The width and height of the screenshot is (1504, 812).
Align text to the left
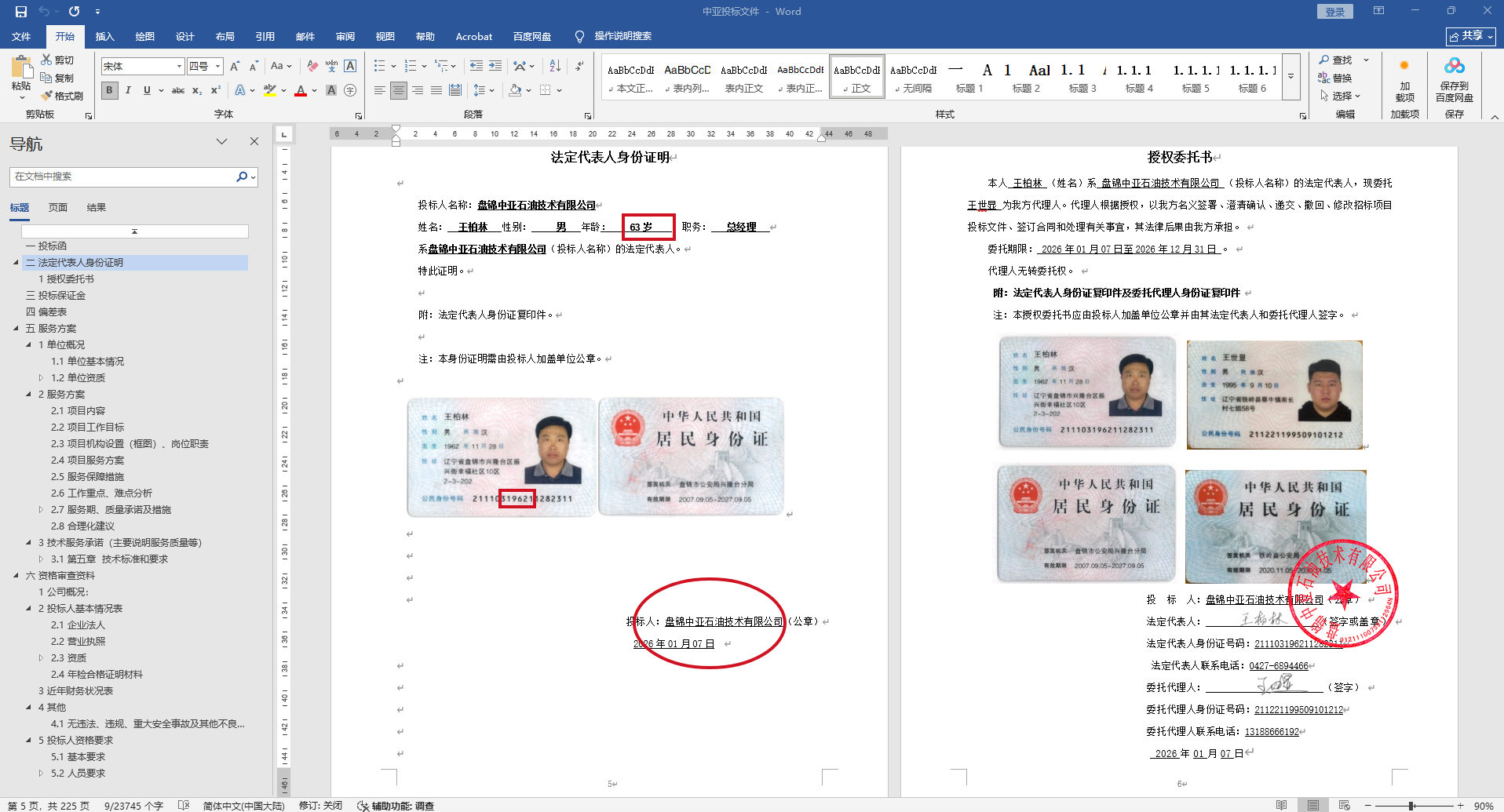coord(380,90)
